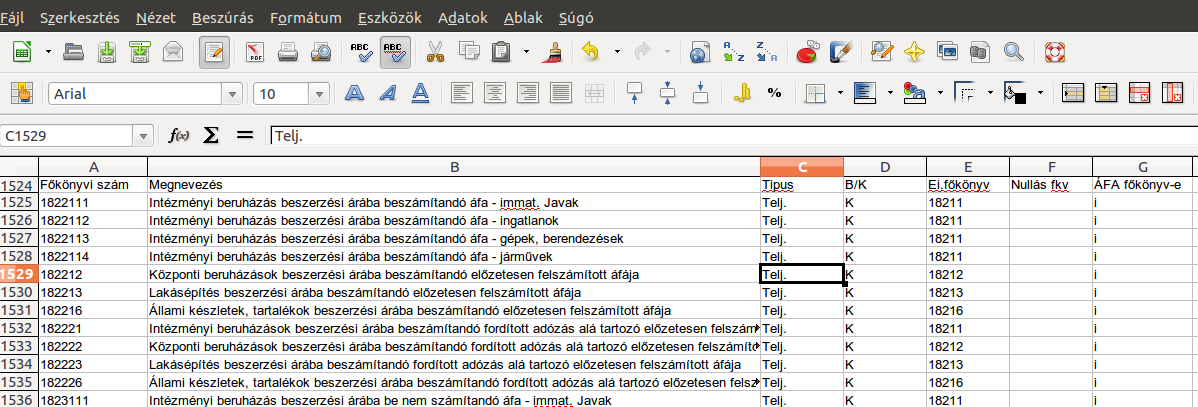Open the Beszúrás menu

click(x=223, y=18)
